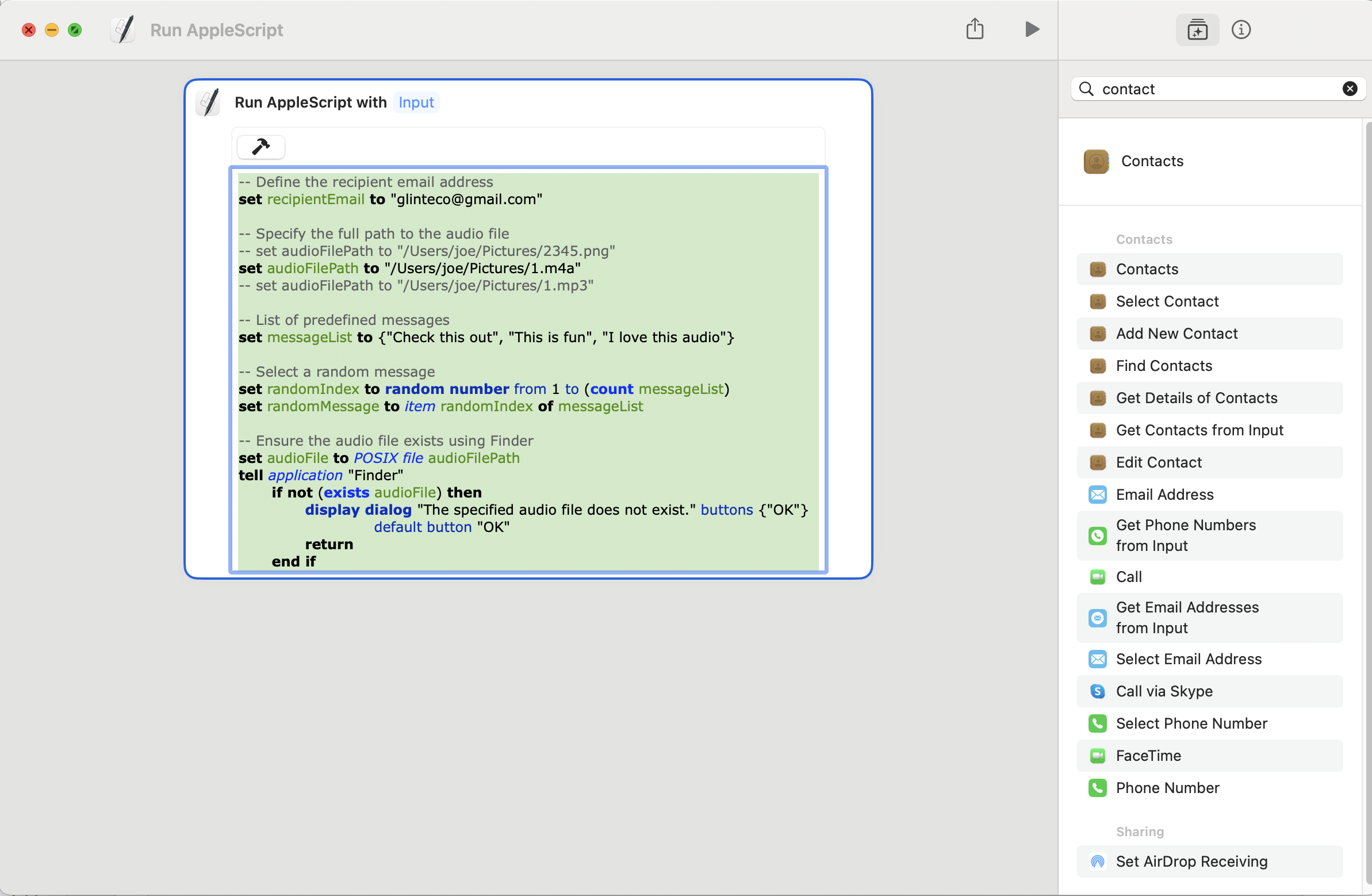
Task: Compile script with hammer button
Action: click(261, 147)
